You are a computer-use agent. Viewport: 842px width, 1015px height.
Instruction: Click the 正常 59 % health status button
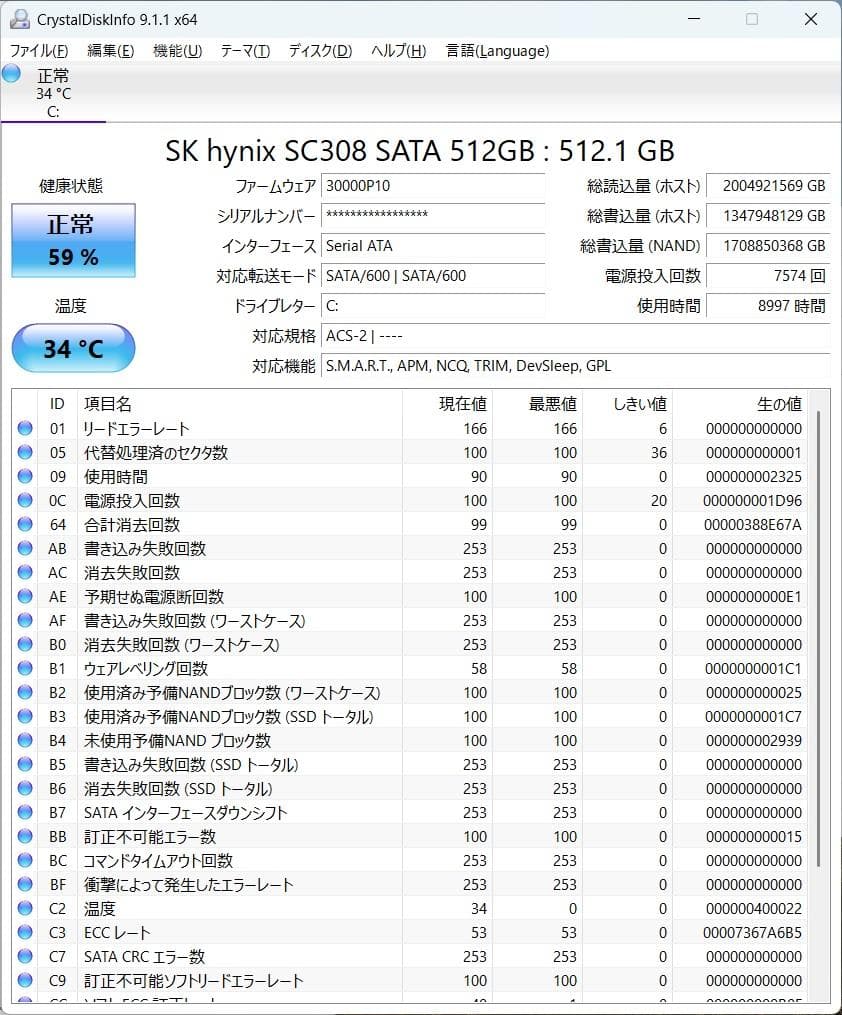(x=73, y=240)
